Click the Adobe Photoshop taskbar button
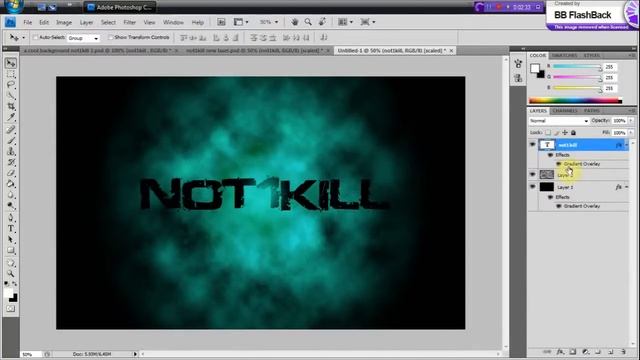Screen dimensions: 640x360 pos(119,7)
